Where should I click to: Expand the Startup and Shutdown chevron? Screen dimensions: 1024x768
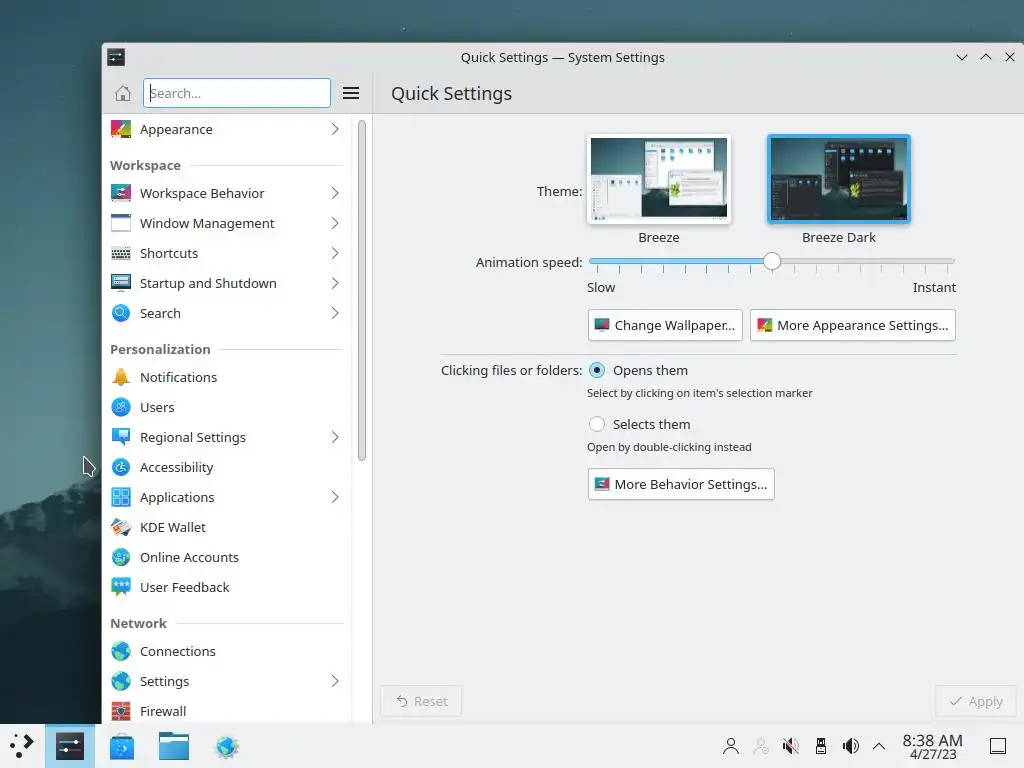tap(335, 283)
